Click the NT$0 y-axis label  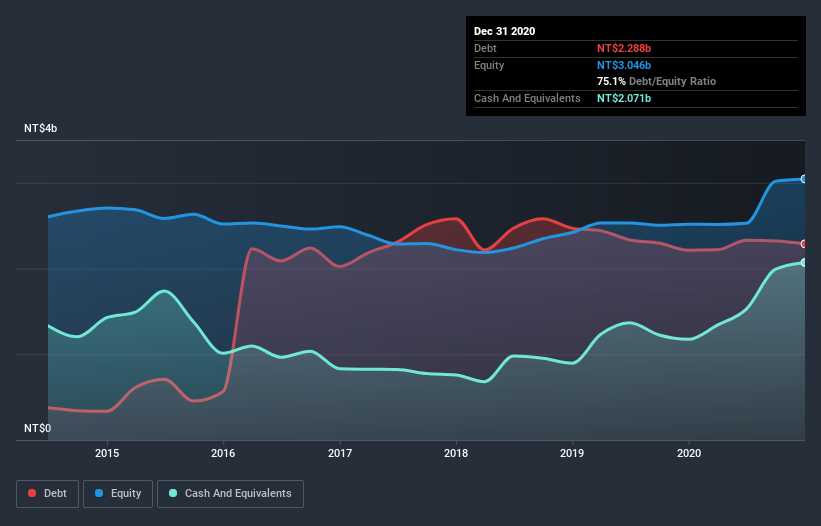(38, 428)
